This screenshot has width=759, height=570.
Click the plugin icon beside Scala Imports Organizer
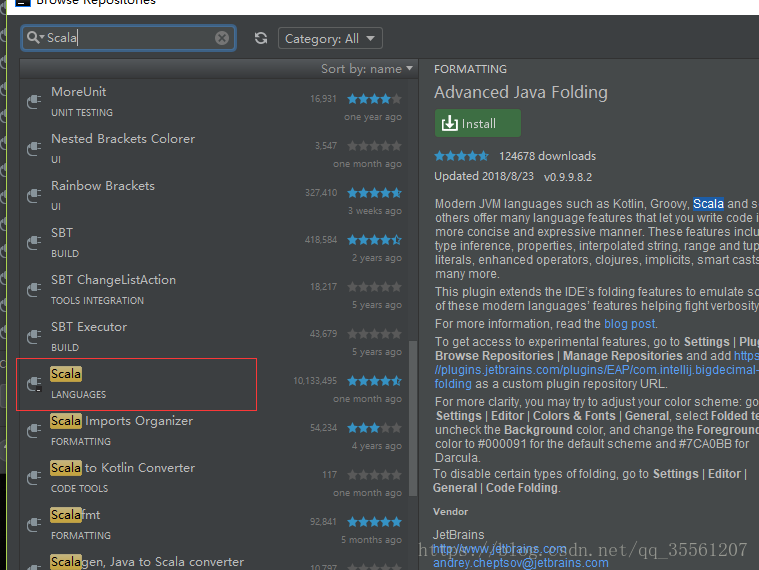tap(34, 430)
